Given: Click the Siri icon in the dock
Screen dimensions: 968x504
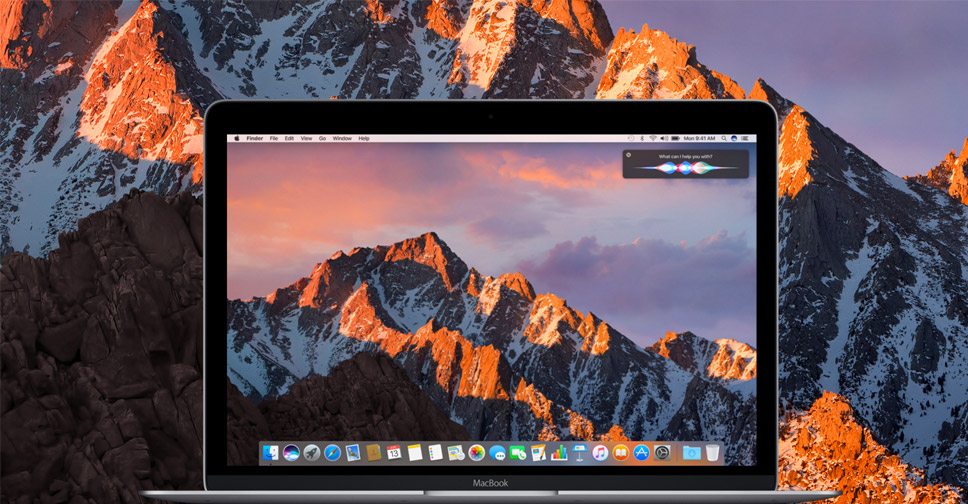Looking at the screenshot, I should click(291, 453).
